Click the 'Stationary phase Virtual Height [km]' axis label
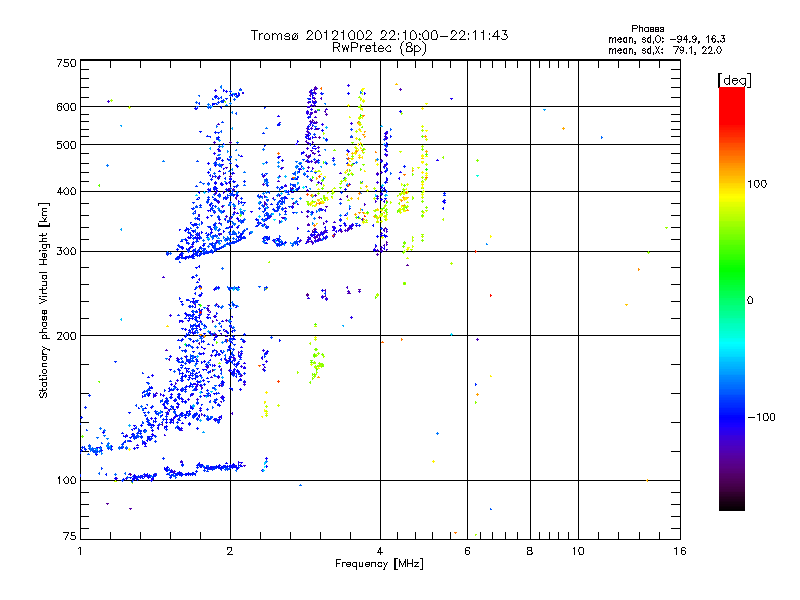The height and width of the screenshot is (600, 800). [44, 301]
